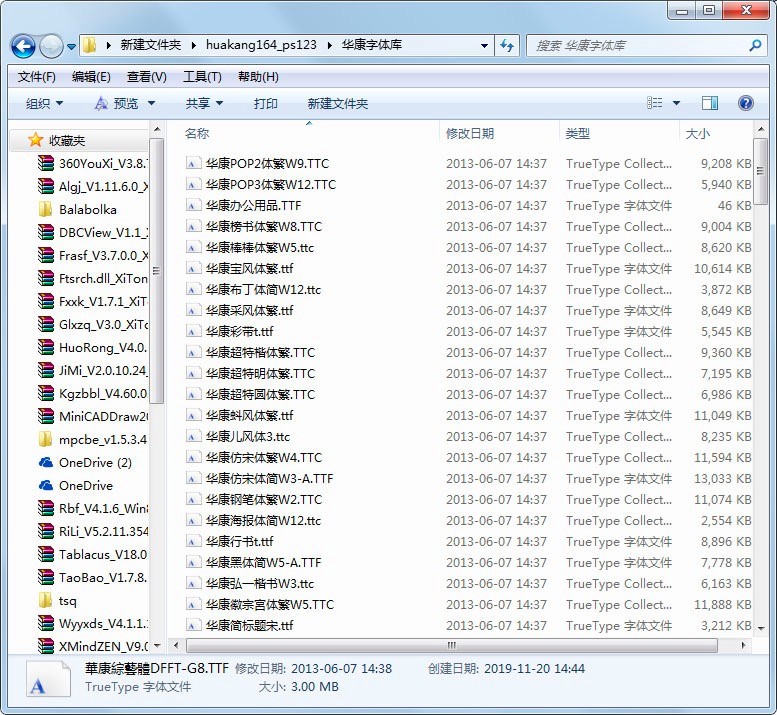Select the 华康超特明体繁.TTC file icon
The width and height of the screenshot is (777, 715).
click(x=193, y=373)
